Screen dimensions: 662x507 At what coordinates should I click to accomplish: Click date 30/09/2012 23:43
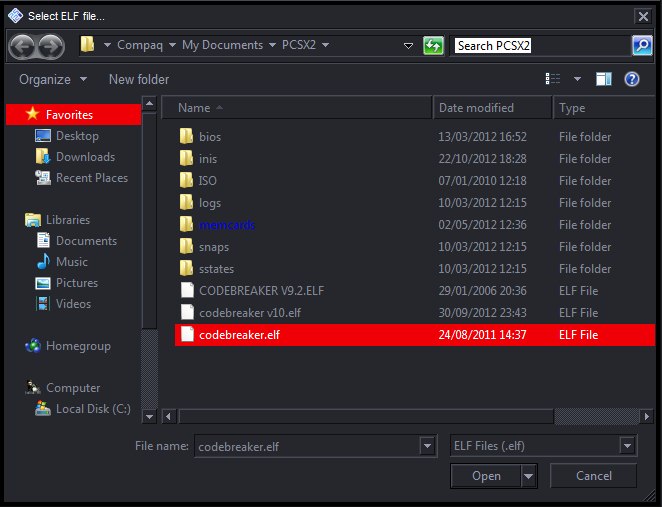(x=482, y=312)
